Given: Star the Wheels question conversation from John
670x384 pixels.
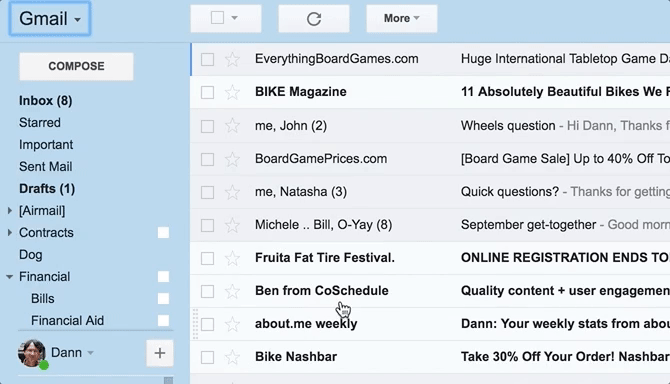Looking at the screenshot, I should click(232, 126).
